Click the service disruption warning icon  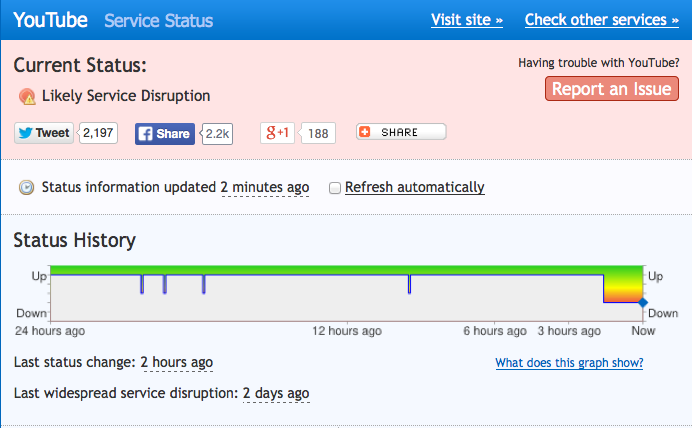pyautogui.click(x=27, y=96)
